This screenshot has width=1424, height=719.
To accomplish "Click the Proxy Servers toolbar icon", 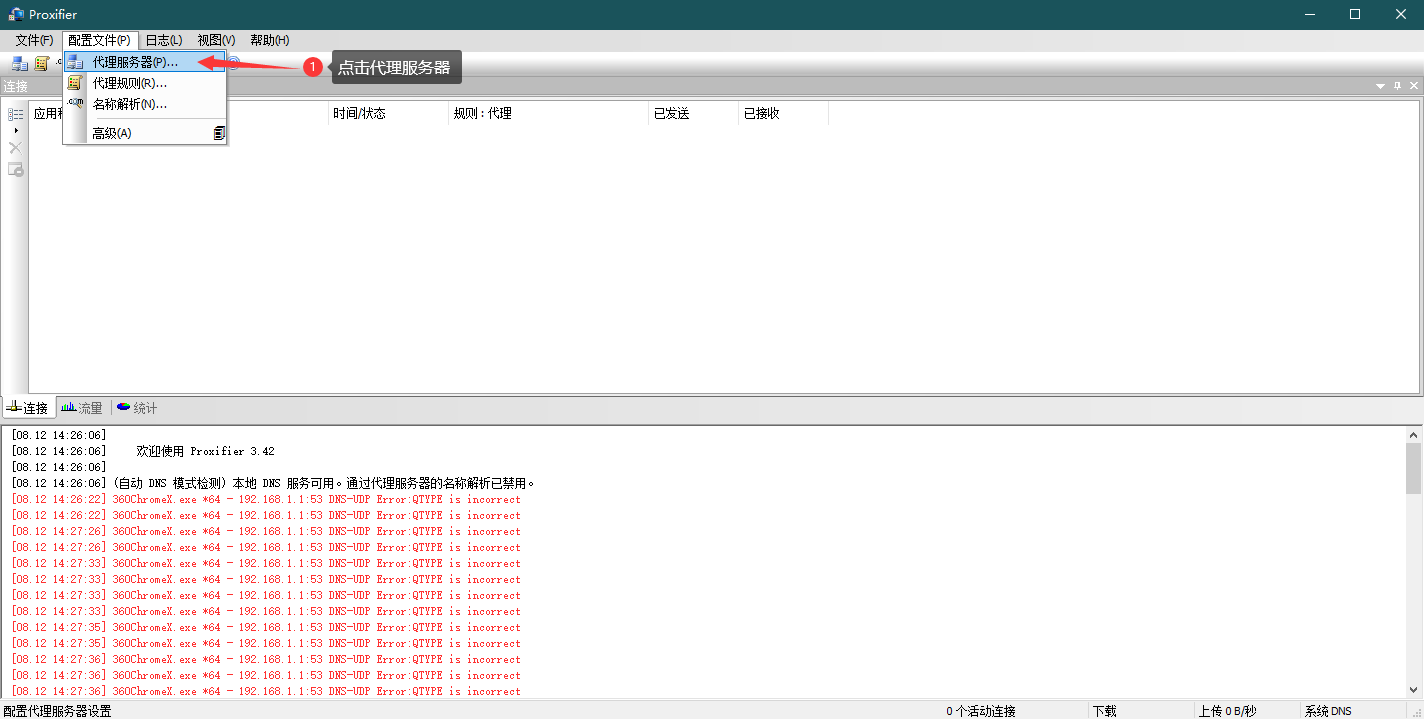I will [x=20, y=63].
